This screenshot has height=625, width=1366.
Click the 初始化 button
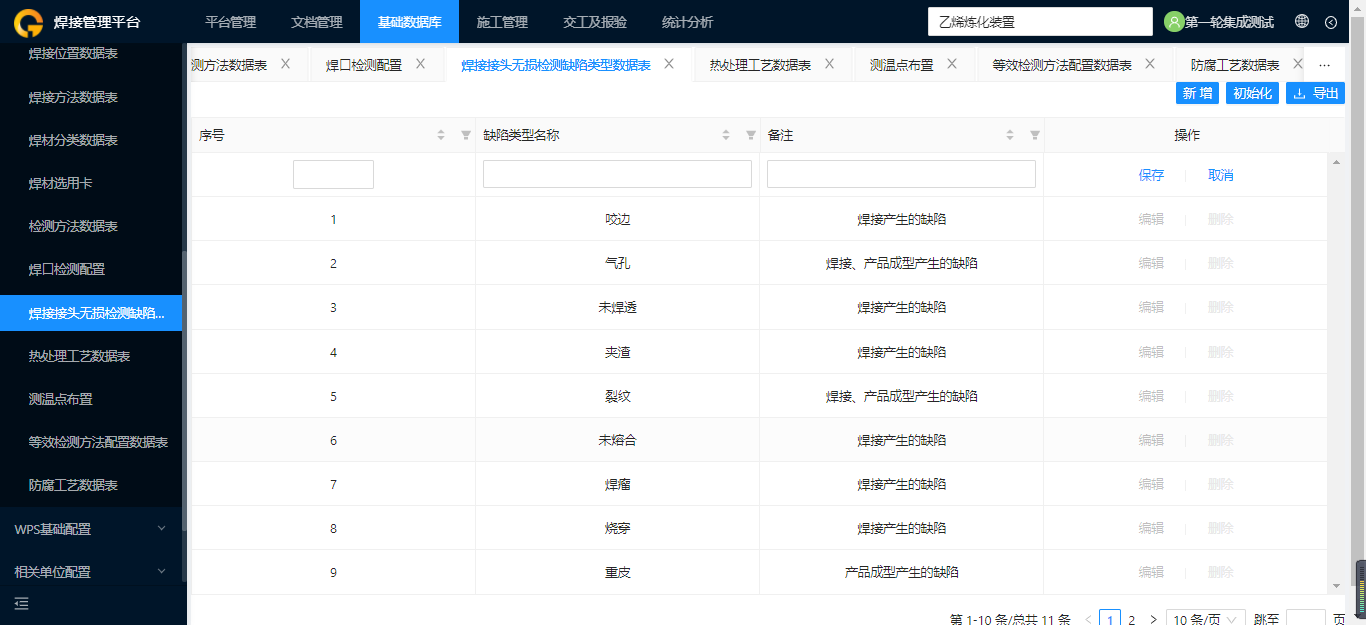click(1253, 93)
